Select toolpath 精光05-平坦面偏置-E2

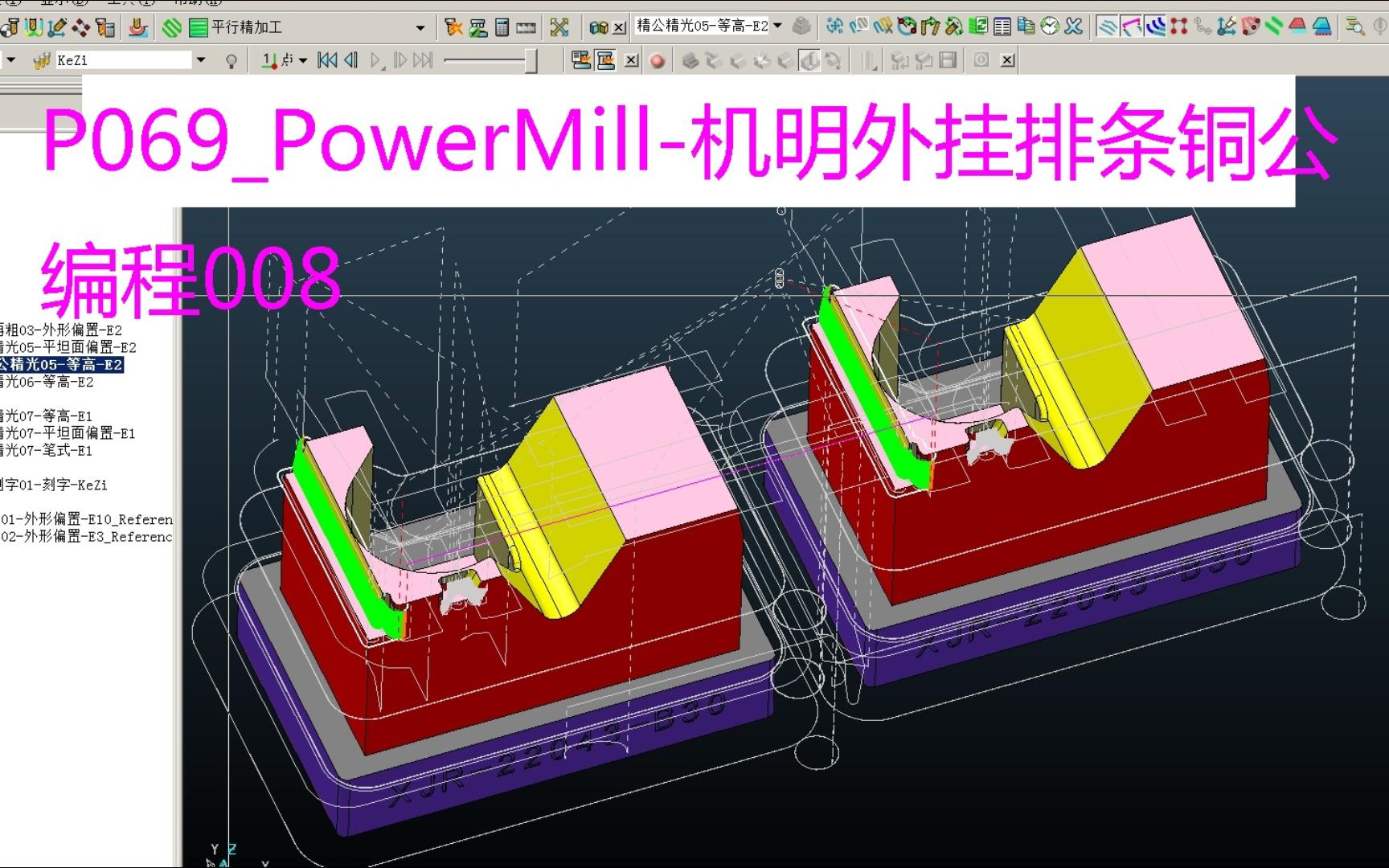pyautogui.click(x=68, y=347)
